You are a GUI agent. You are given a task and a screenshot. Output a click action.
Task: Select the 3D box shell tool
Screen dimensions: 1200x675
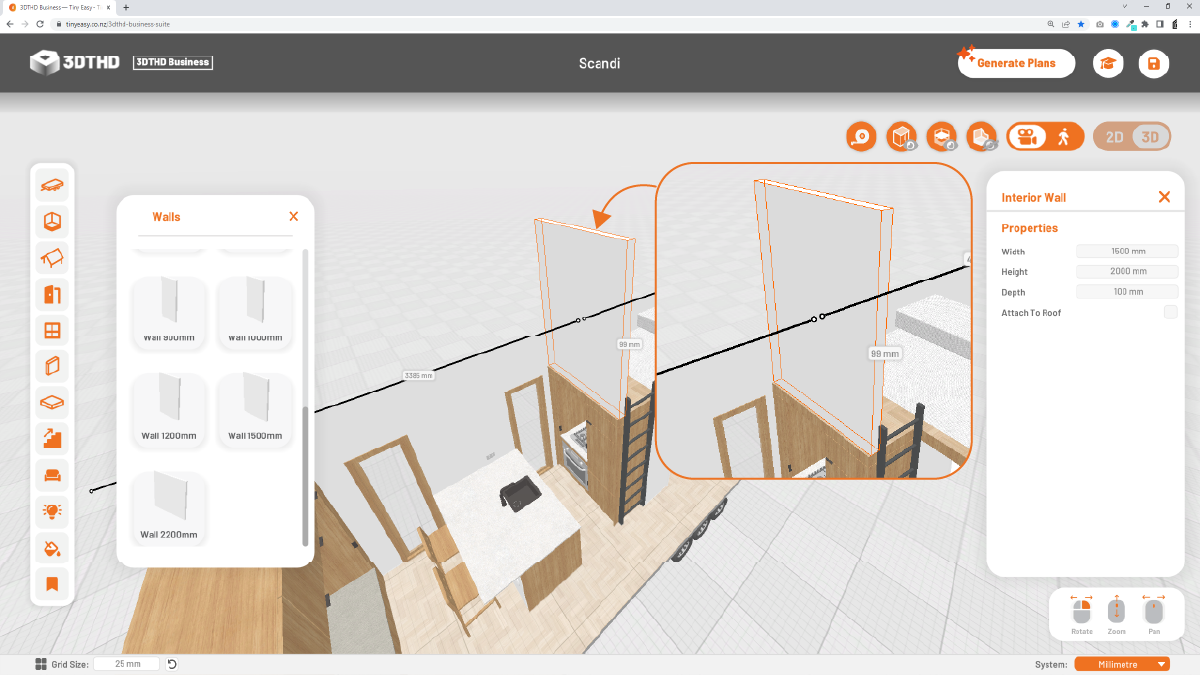[x=52, y=221]
